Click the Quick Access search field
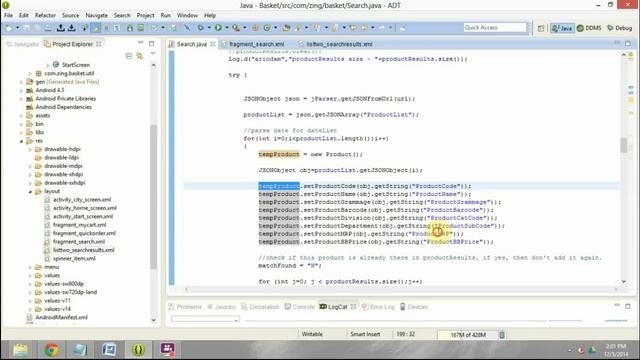This screenshot has height=360, width=640. 495,27
